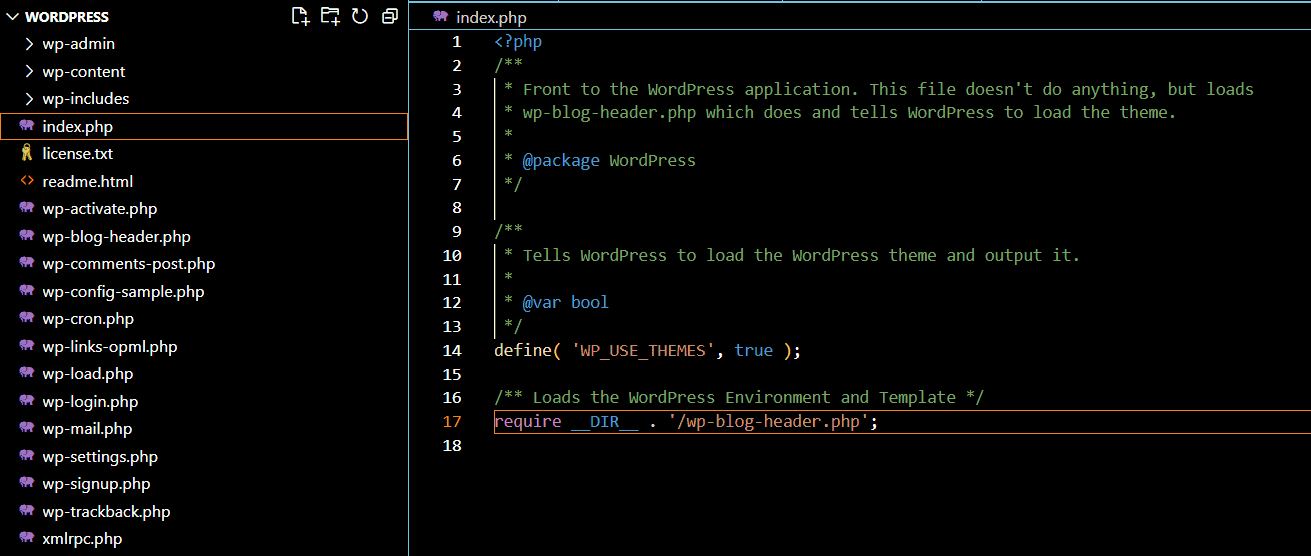Click PHP icon beside wp-activate.php
1311x556 pixels.
[x=27, y=209]
